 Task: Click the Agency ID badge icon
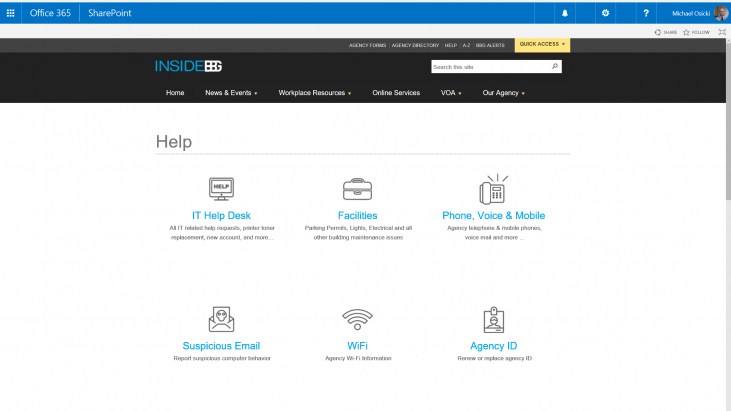[494, 320]
